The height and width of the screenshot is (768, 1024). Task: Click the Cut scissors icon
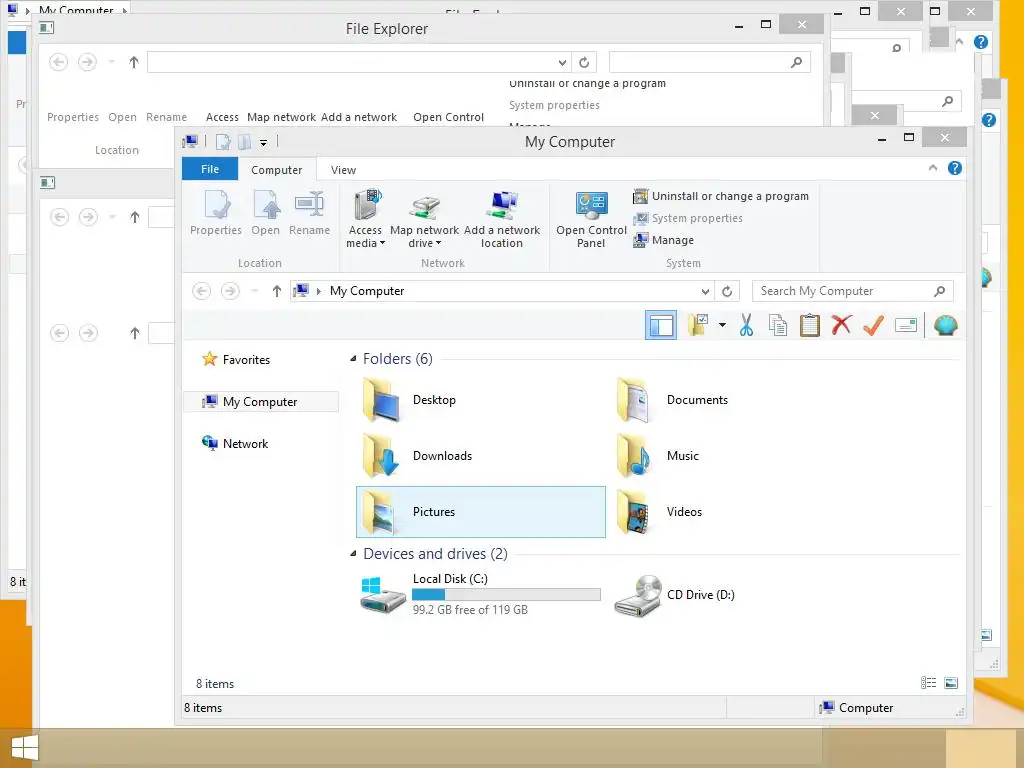[x=746, y=325]
